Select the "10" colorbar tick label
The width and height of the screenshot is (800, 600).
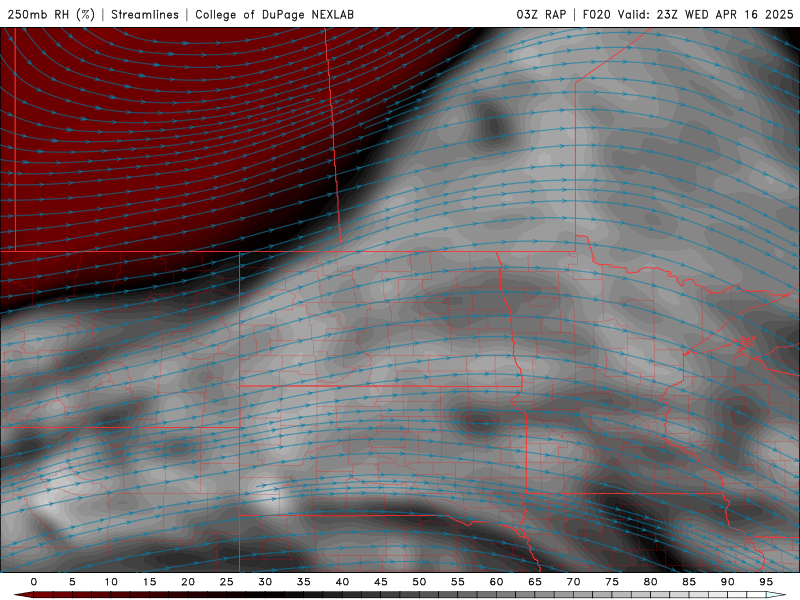111,582
